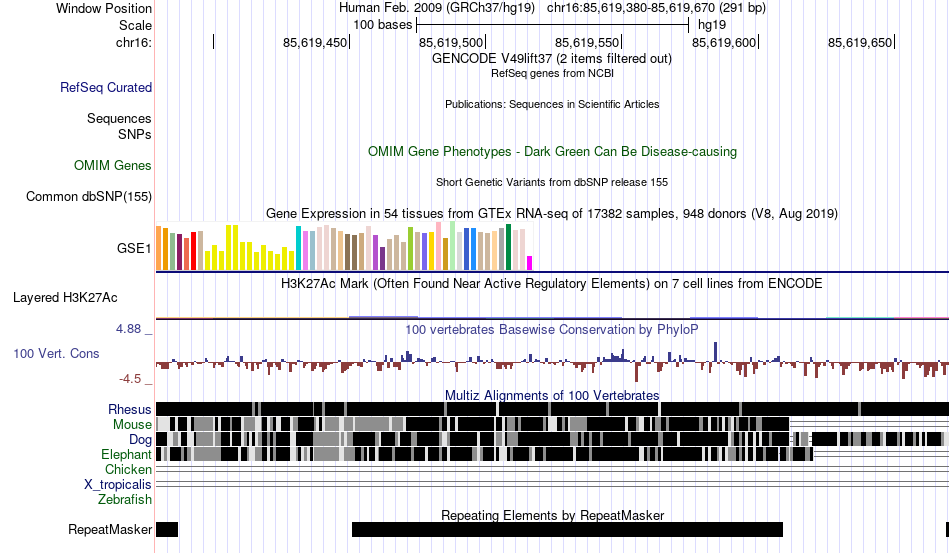Click the Scale track label

pyautogui.click(x=135, y=25)
